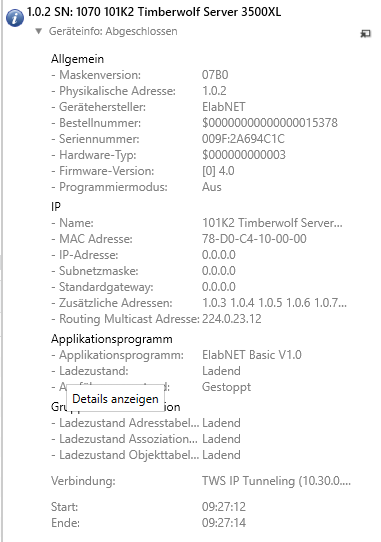Click the ElabNET Basic V1.0 application value

click(252, 355)
